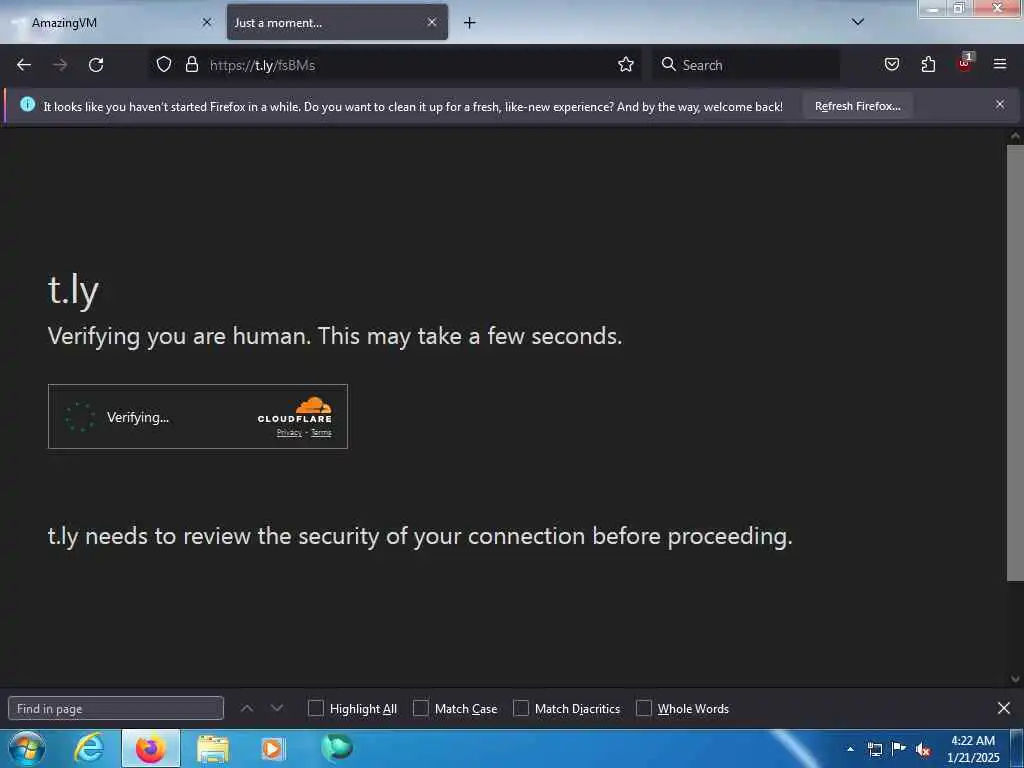1024x768 pixels.
Task: Click the t.ly heading text
Action: click(73, 289)
